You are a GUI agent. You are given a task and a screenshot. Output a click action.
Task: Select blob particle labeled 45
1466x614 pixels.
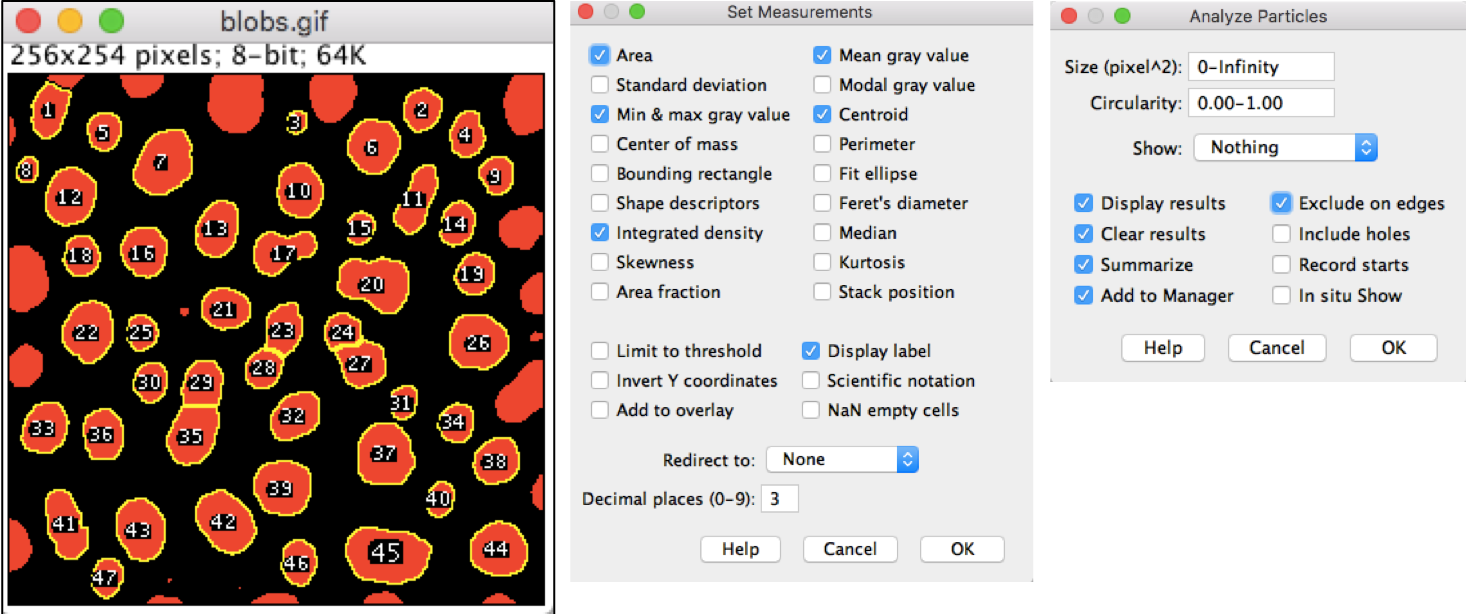[386, 552]
